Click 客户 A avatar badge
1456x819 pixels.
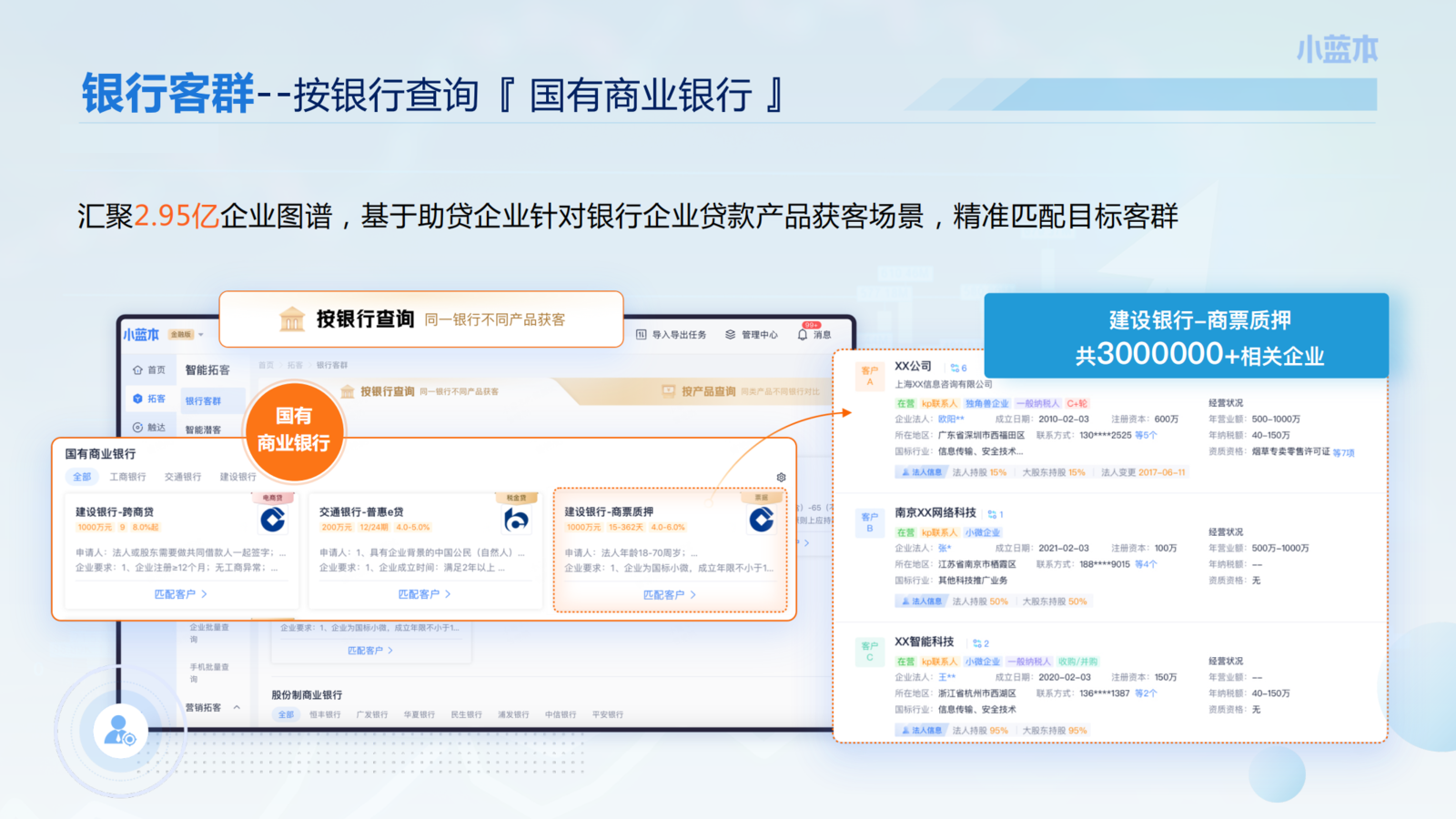point(870,377)
